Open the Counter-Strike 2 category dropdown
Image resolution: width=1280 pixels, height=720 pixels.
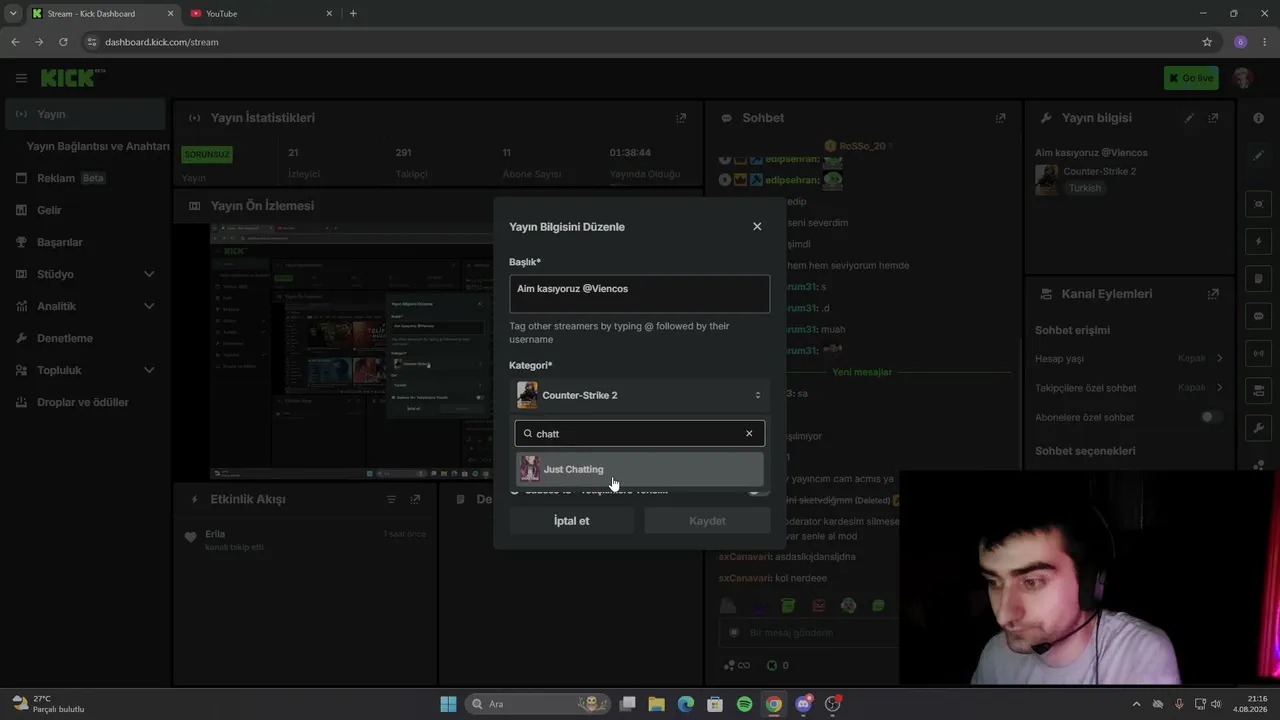point(640,395)
